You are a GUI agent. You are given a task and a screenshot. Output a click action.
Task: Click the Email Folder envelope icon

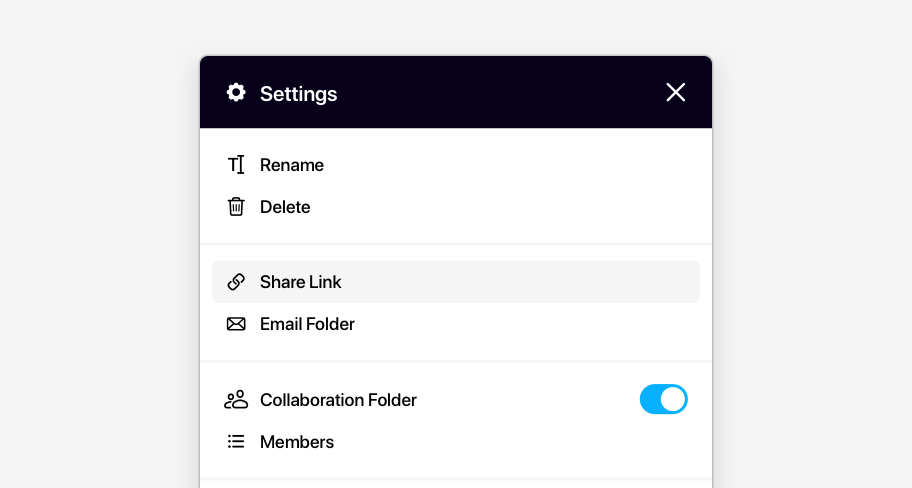(x=236, y=324)
